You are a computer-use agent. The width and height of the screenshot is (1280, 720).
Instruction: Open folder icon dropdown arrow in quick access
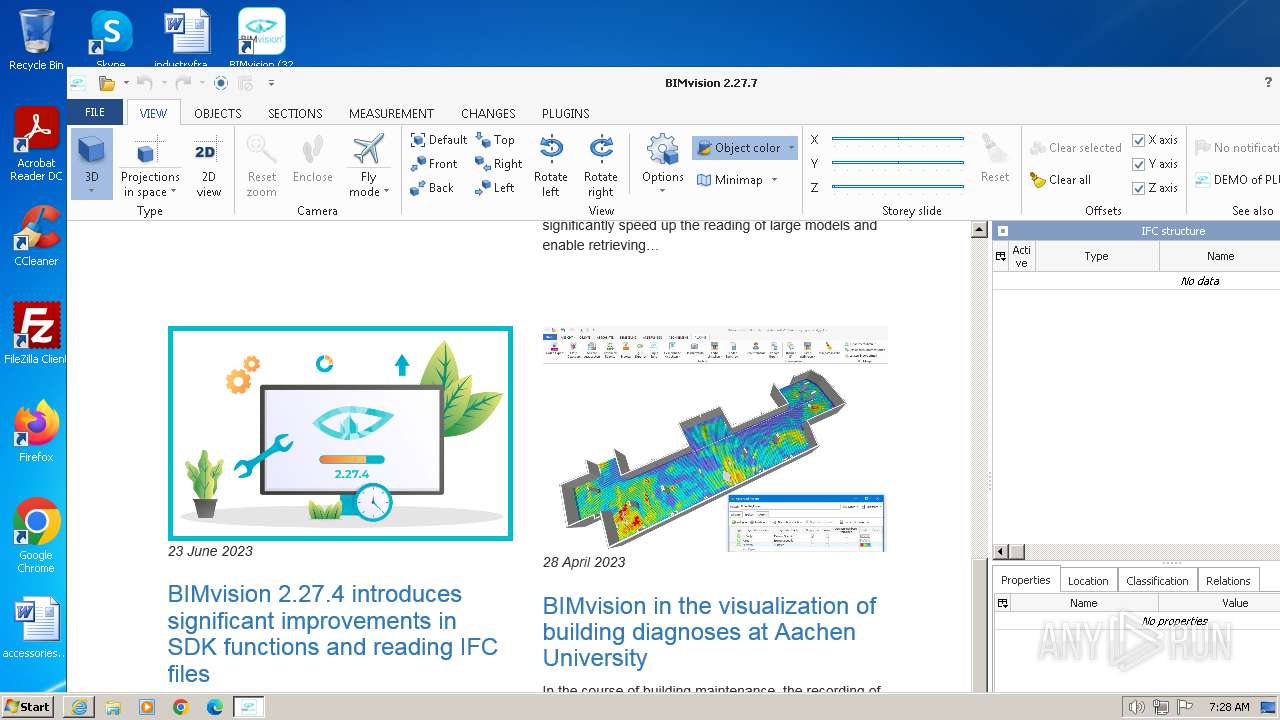tap(126, 83)
